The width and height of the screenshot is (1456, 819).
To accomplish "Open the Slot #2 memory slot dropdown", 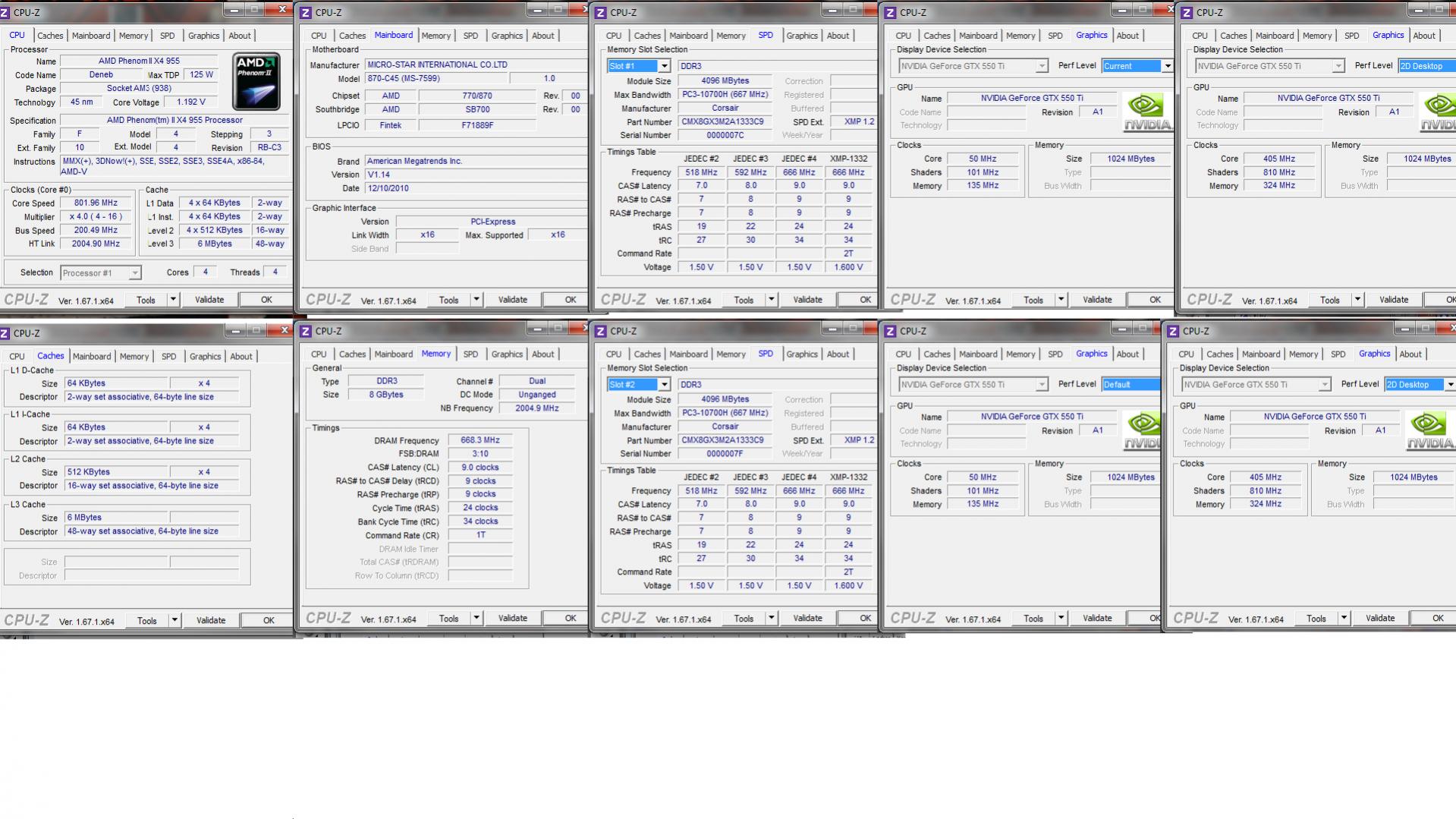I will click(664, 385).
